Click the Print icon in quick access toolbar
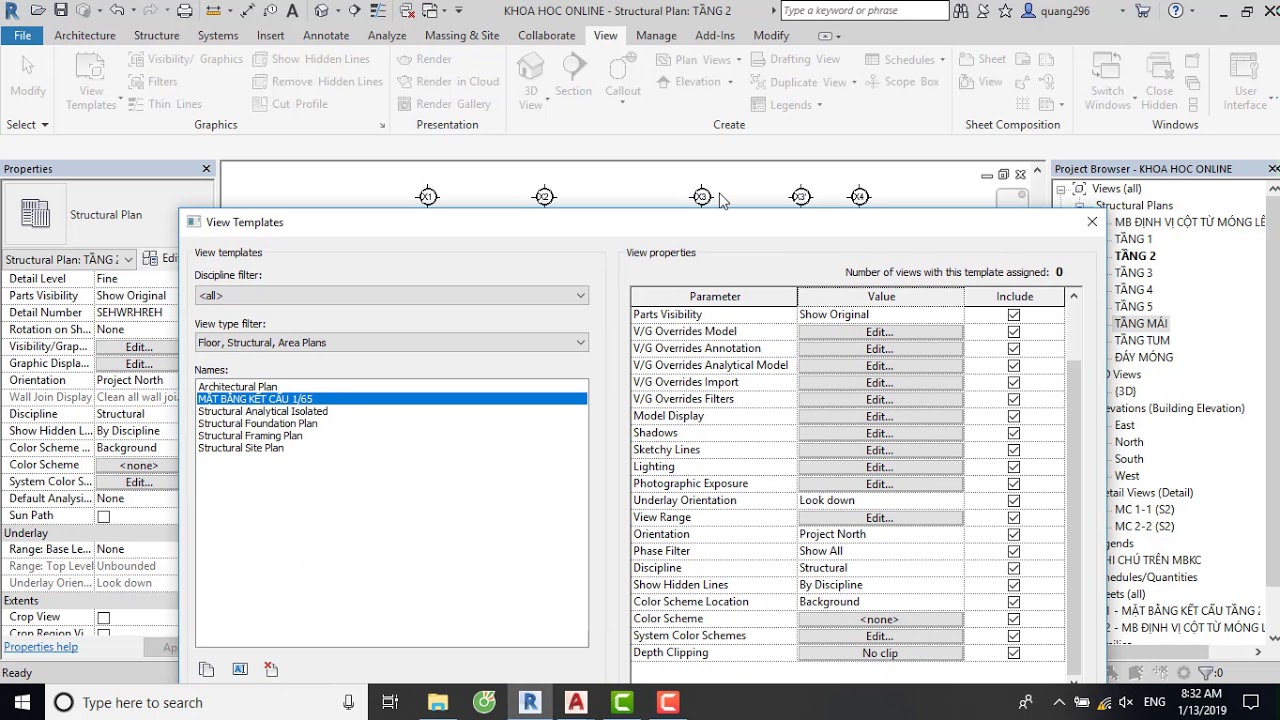This screenshot has height=720, width=1280. 185,11
